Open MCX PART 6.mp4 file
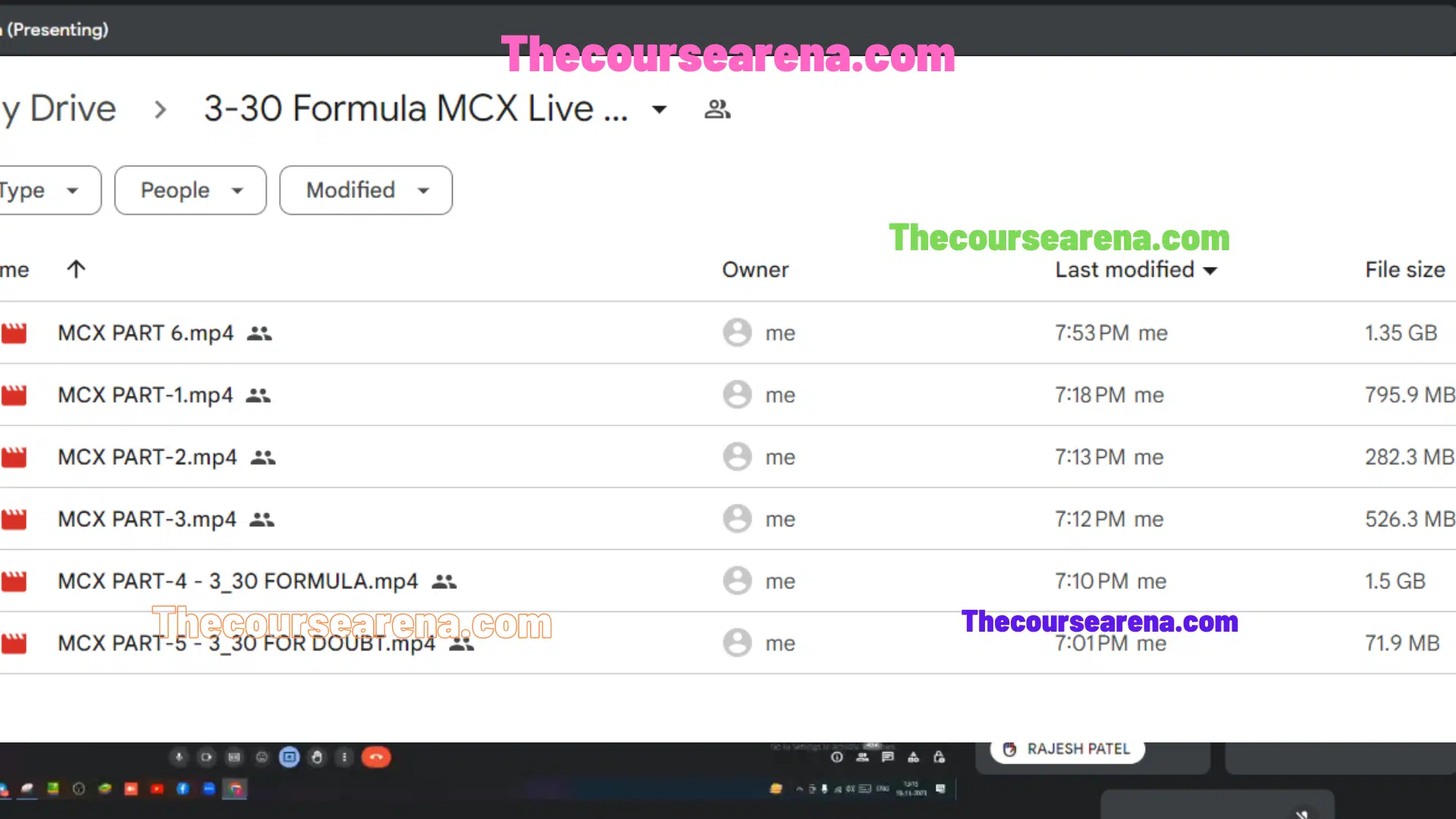The image size is (1456, 819). 145,332
